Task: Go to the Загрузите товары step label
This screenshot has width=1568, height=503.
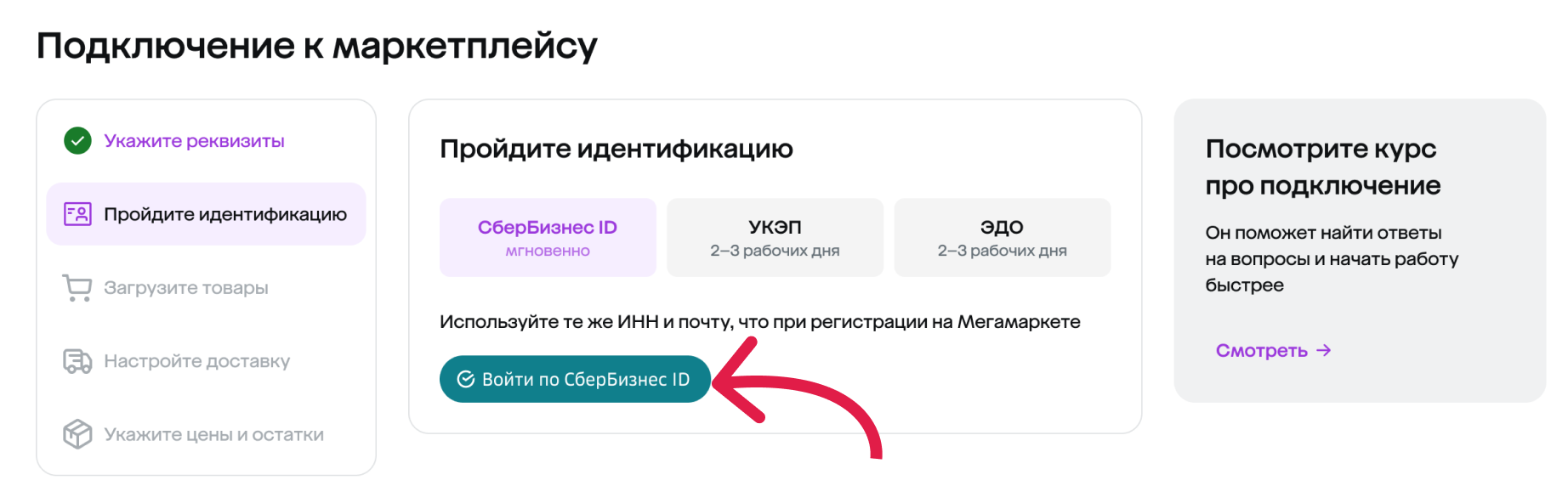Action: point(186,288)
